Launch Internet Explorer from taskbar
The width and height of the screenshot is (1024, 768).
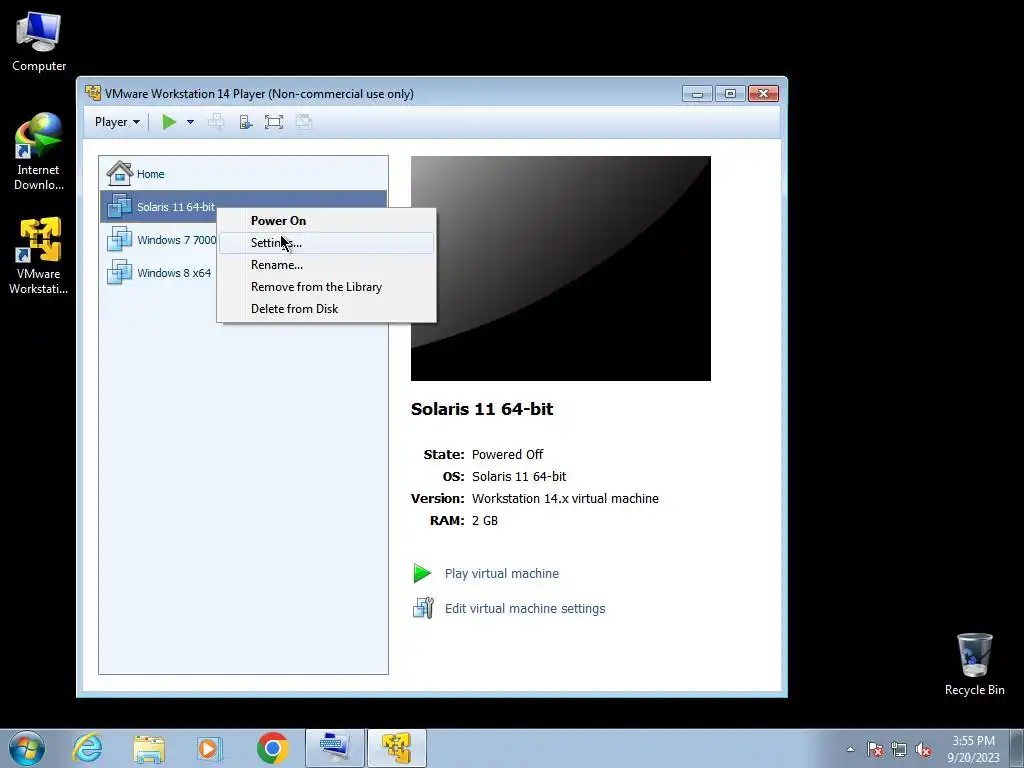pyautogui.click(x=88, y=748)
